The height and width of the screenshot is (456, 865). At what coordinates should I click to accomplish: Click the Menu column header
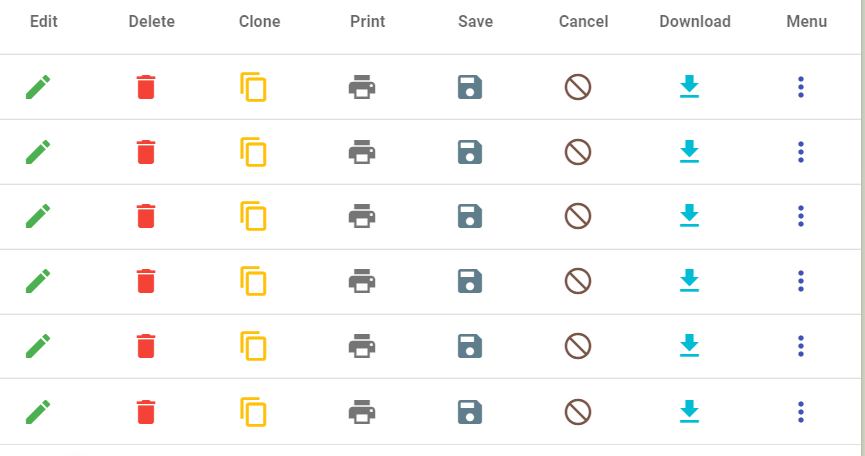pos(807,22)
